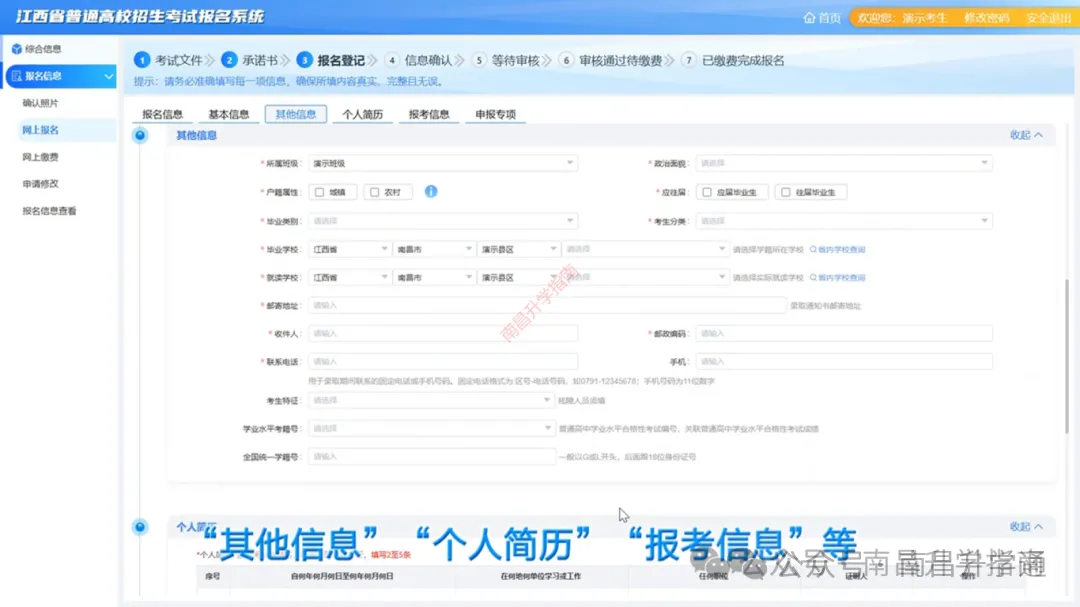
Task: Switch to the 个人简历 tab
Action: pyautogui.click(x=362, y=114)
